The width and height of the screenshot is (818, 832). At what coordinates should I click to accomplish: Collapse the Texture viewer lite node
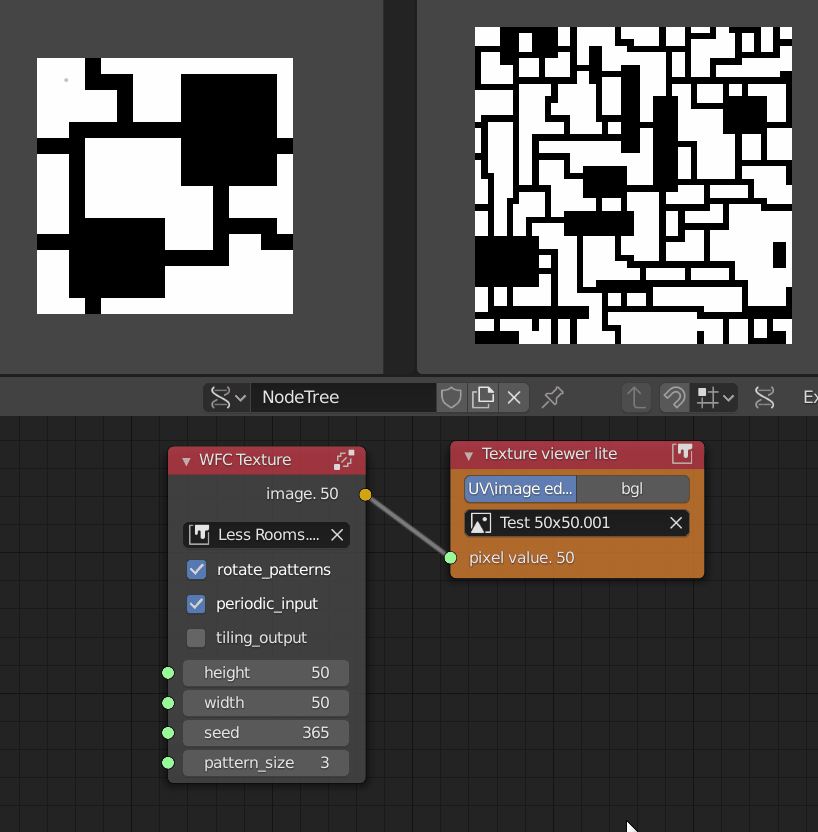468,454
